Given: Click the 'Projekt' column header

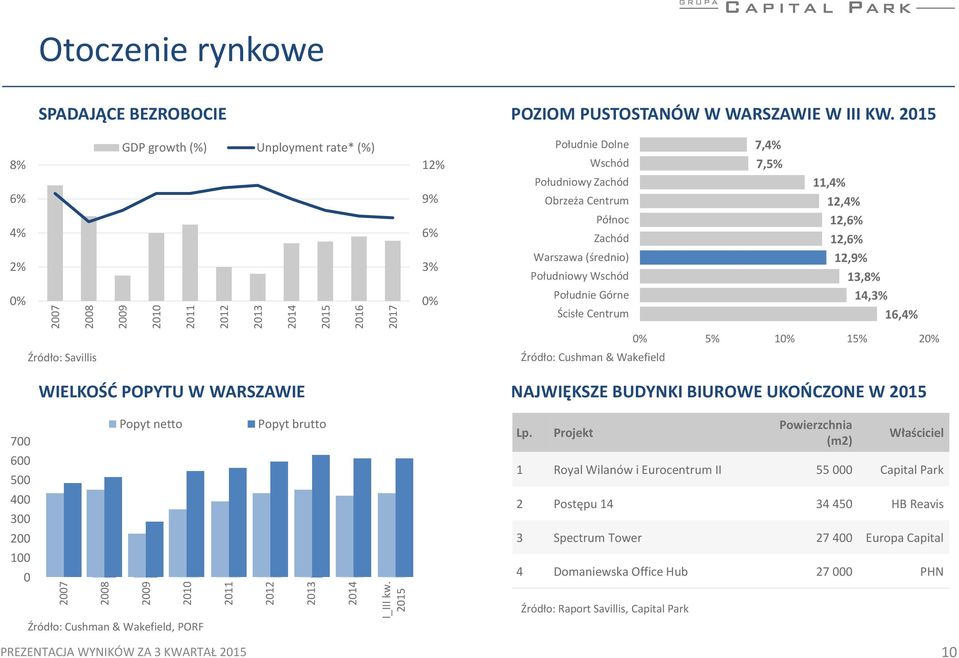Looking at the screenshot, I should 573,432.
